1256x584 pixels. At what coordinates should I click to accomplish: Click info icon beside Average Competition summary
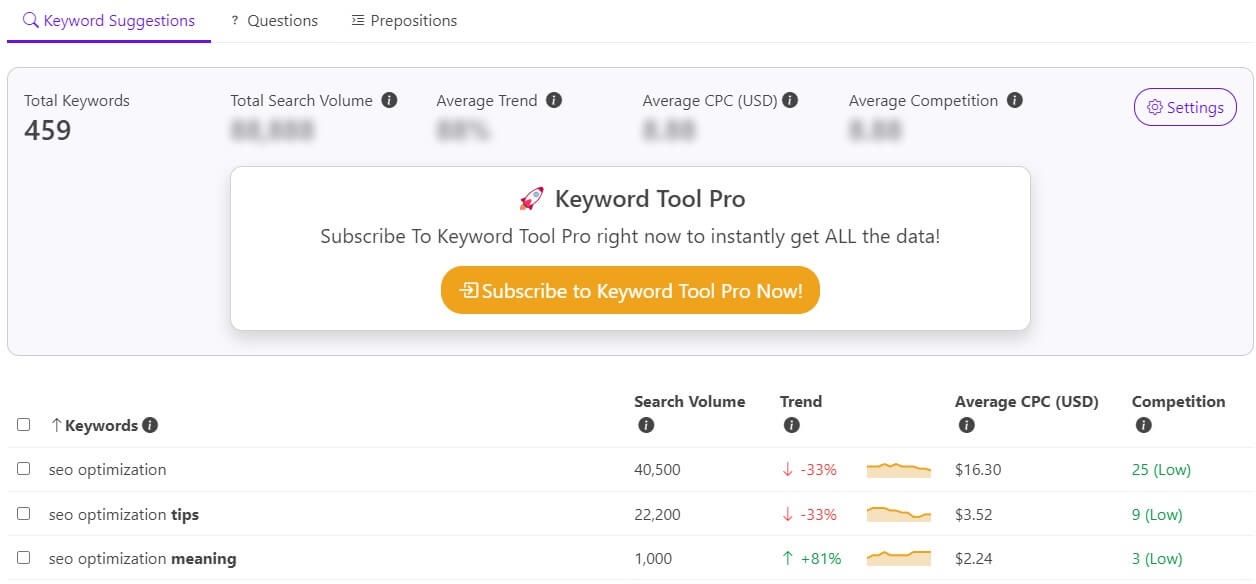pos(1015,100)
